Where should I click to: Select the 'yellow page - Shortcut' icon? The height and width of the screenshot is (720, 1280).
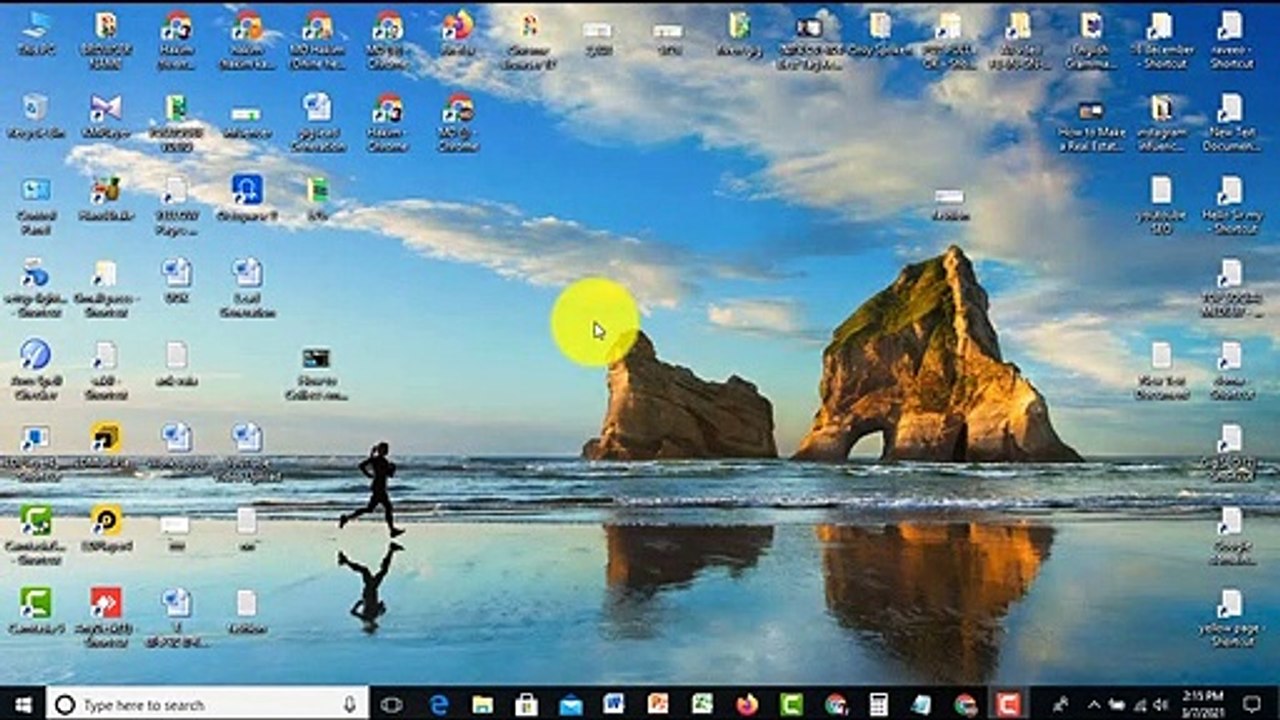[x=1230, y=618]
